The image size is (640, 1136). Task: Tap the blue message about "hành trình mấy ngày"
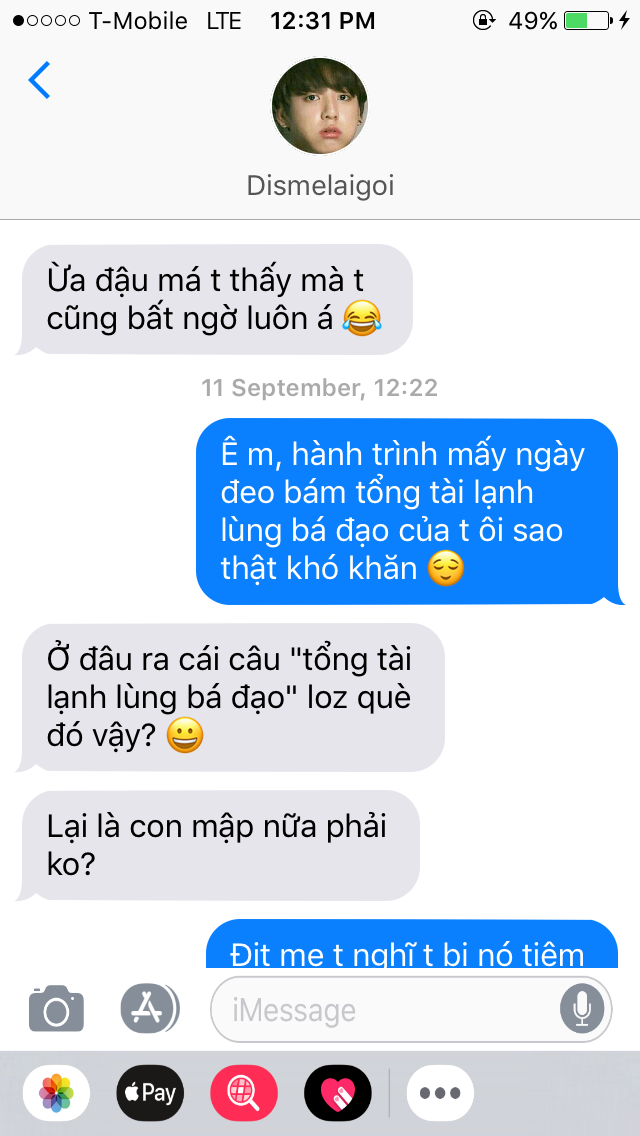coord(410,511)
